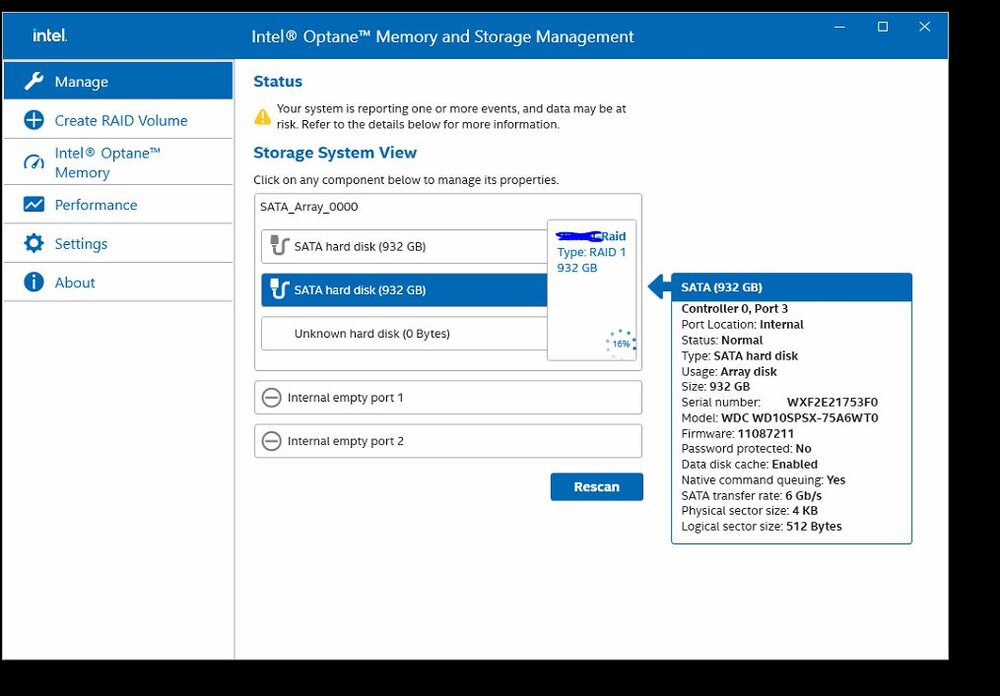Select Internal empty port 2 row
Screen dimensions: 1000x696
pos(448,441)
